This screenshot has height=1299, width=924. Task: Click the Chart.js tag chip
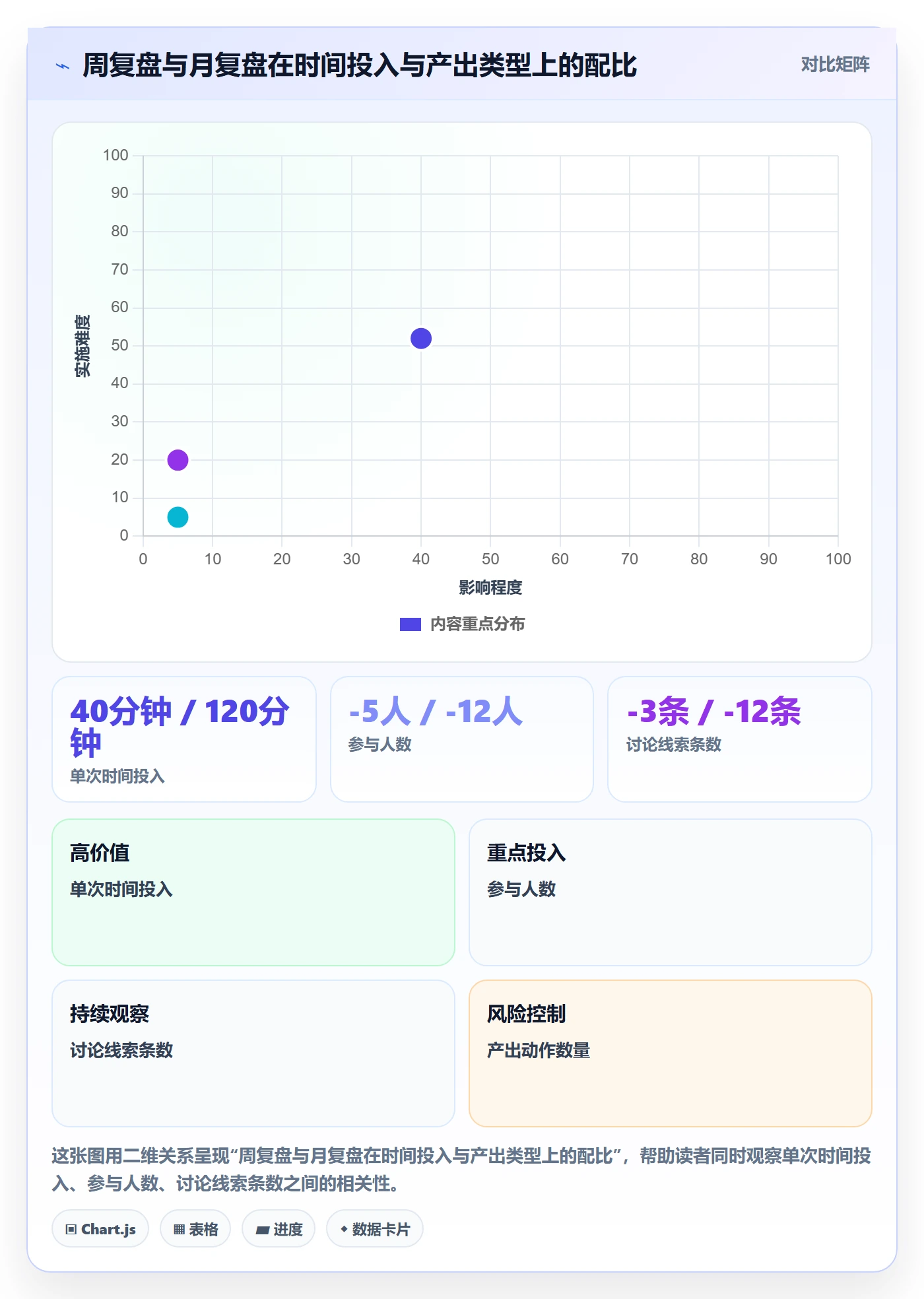pos(100,1229)
